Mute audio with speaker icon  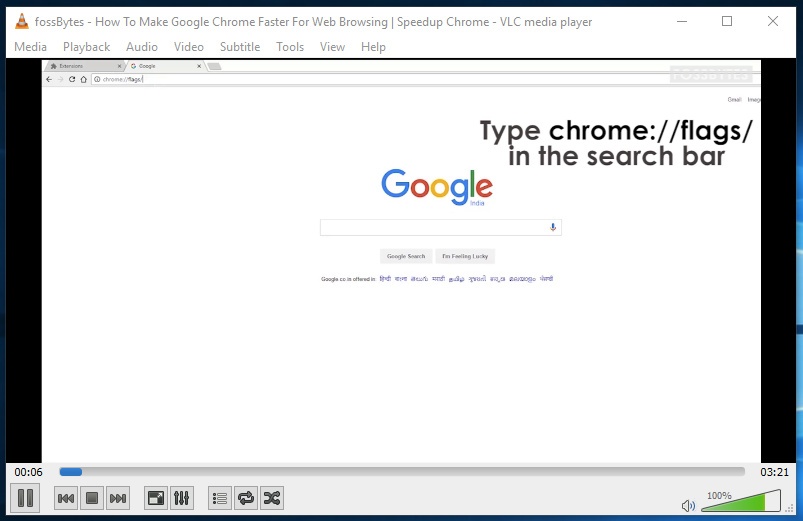tap(688, 506)
